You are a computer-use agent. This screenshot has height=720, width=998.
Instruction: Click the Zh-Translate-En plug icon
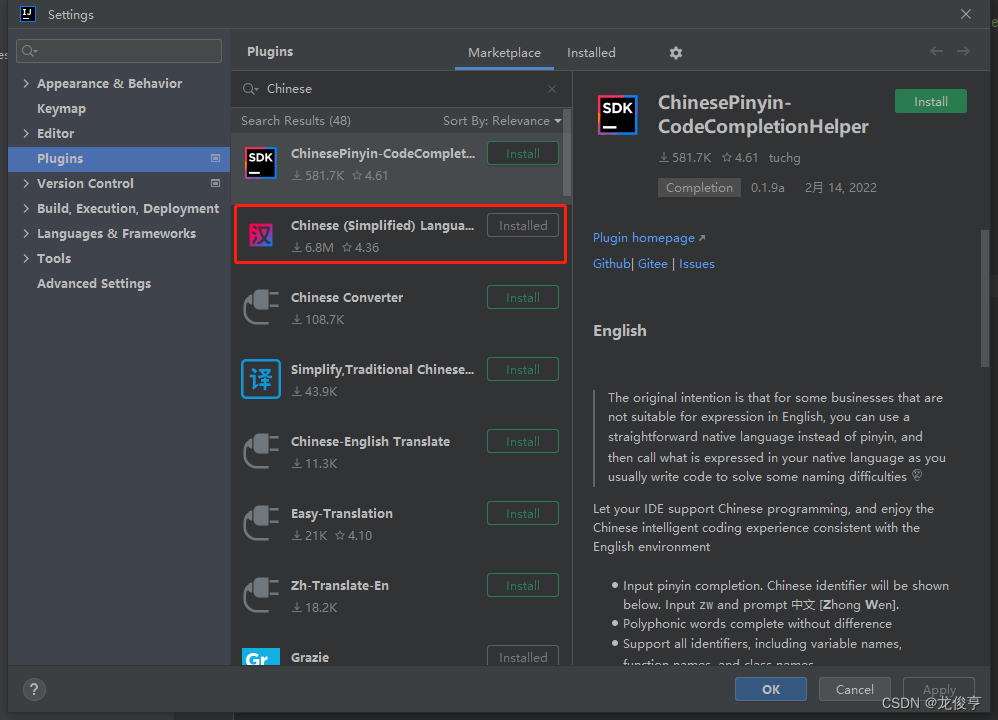point(261,595)
